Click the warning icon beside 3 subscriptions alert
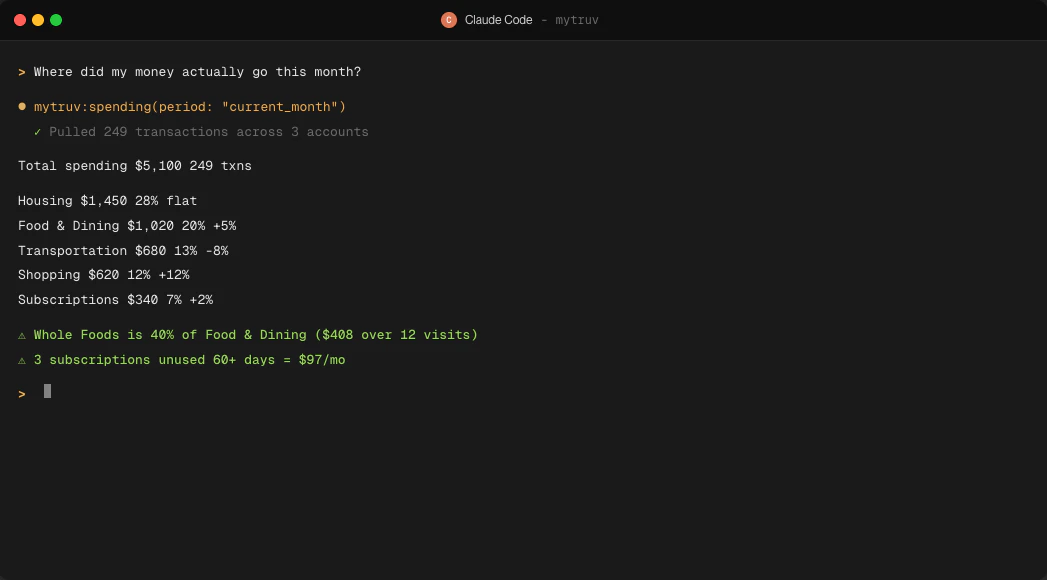1047x580 pixels. (x=22, y=360)
